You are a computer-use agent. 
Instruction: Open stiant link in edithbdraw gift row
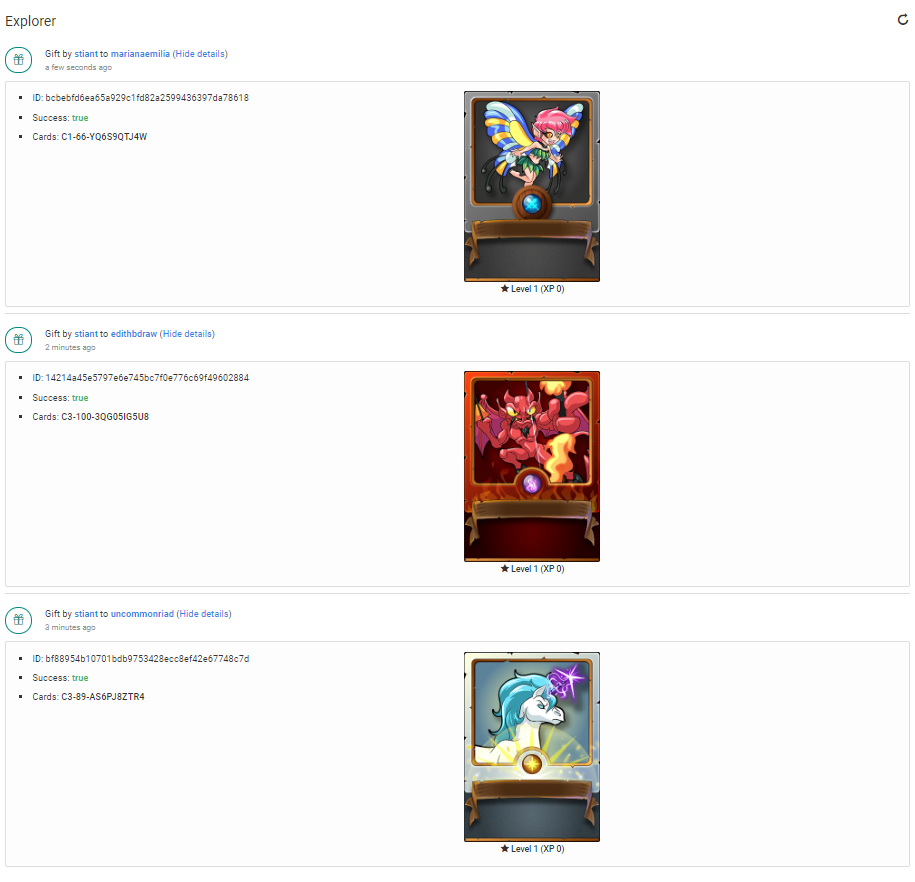[x=86, y=334]
